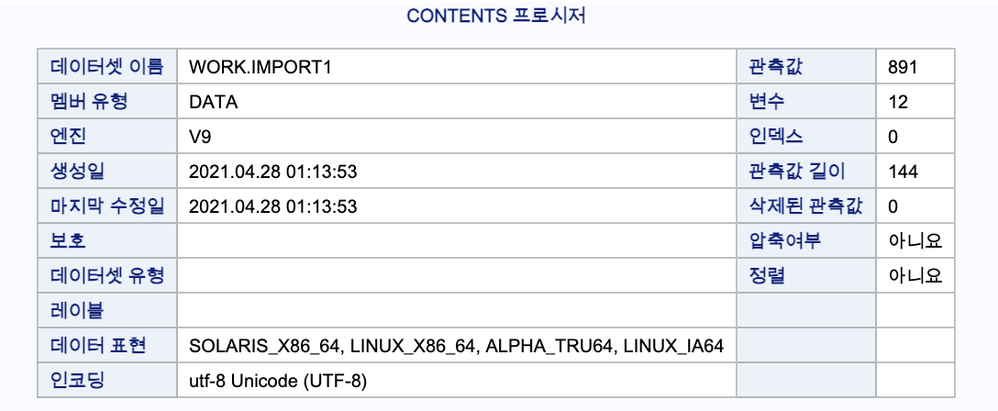
Task: Click the 정렬 label cell
Action: point(766,275)
